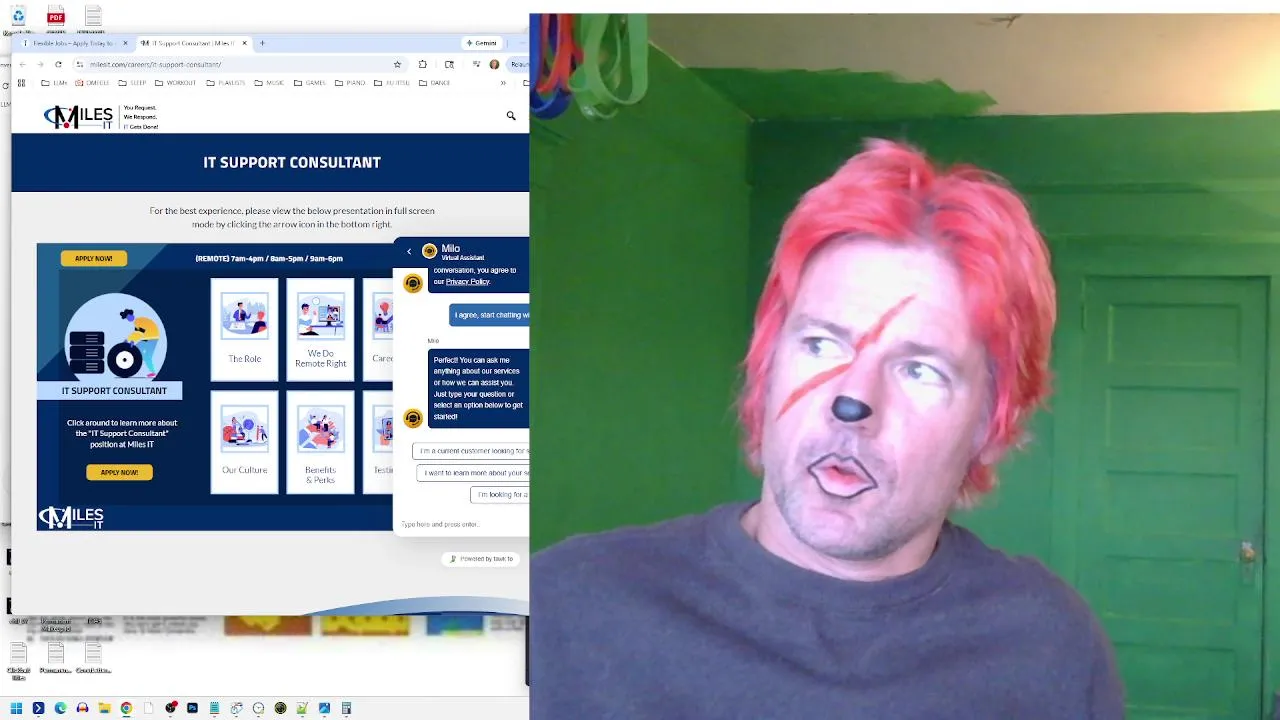Go forward in browser history

coord(40,64)
